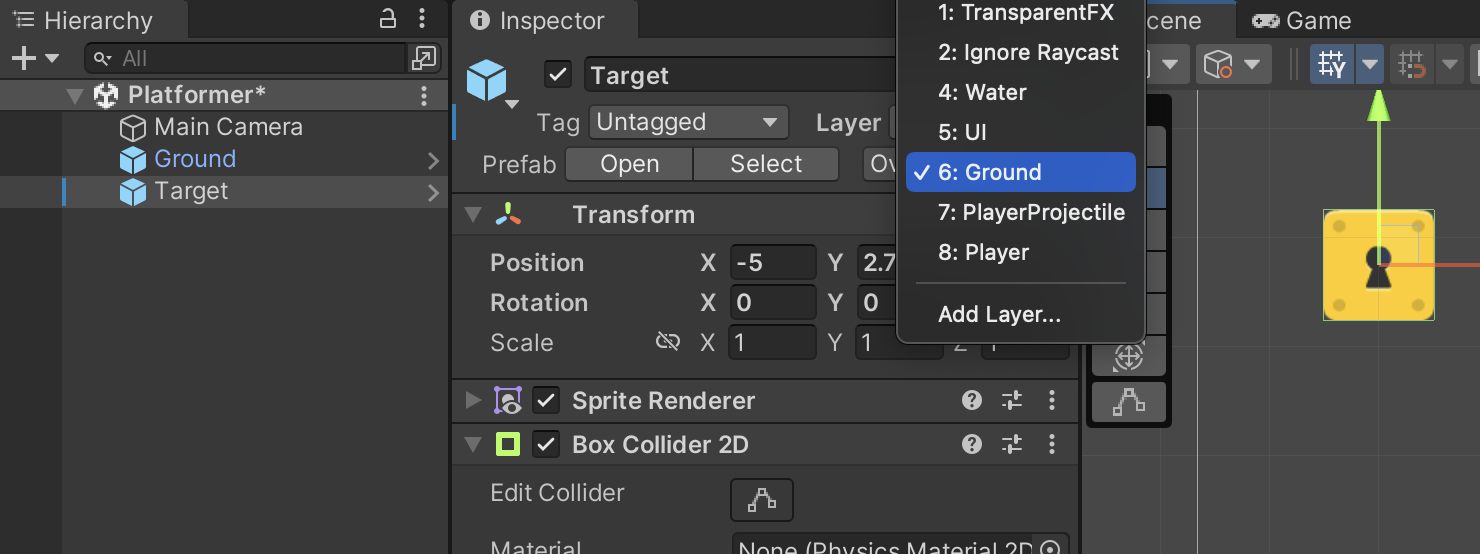Viewport: 1480px width, 554px height.
Task: Click the Box Collider 2D help icon
Action: click(971, 445)
